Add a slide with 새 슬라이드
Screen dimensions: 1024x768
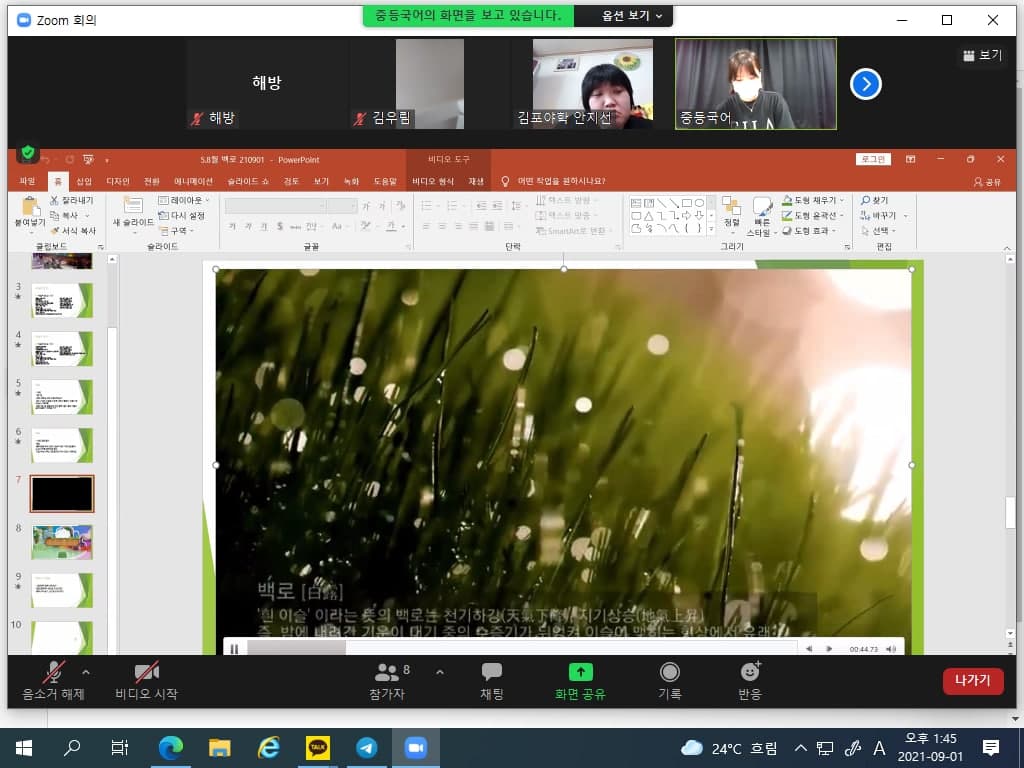pos(133,213)
